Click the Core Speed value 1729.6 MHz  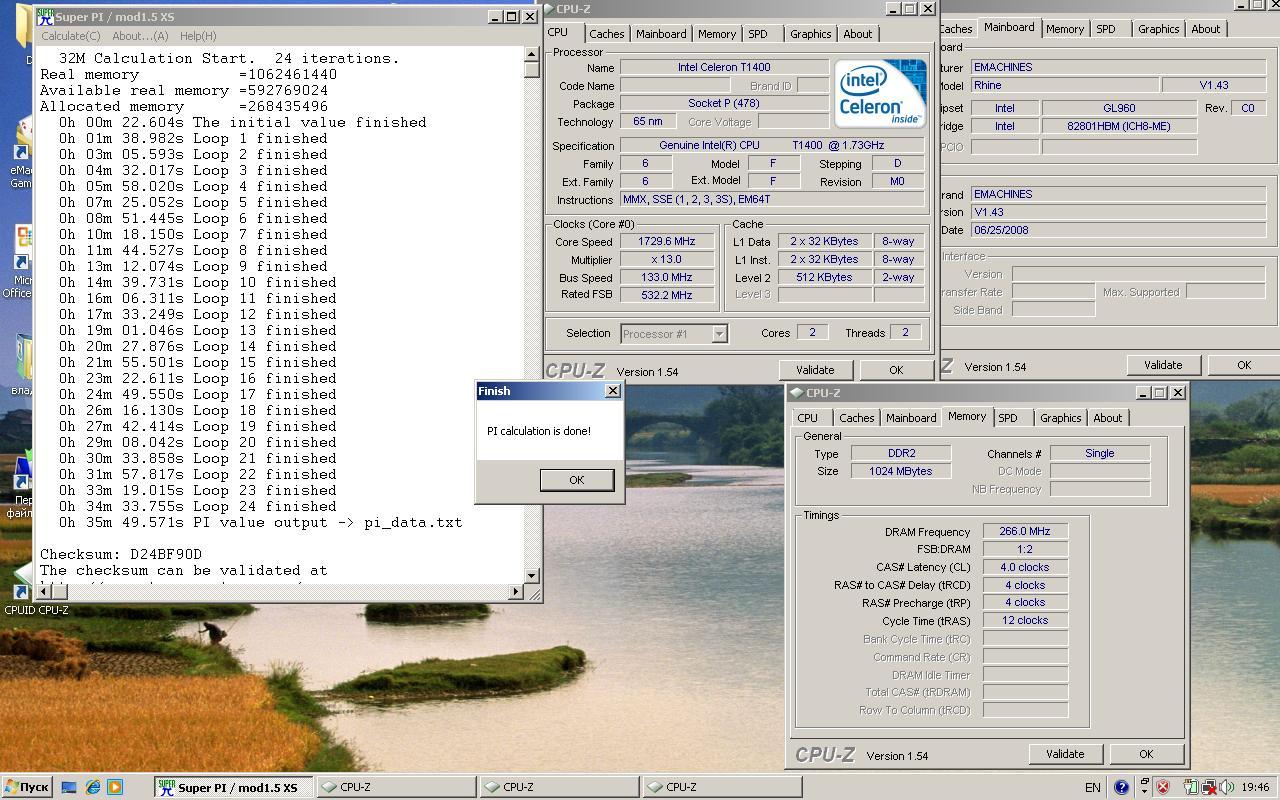pyautogui.click(x=666, y=242)
